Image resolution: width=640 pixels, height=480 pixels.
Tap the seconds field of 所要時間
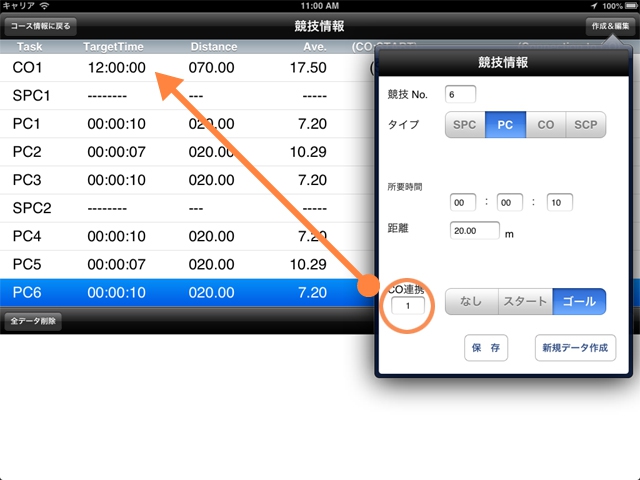tap(559, 202)
